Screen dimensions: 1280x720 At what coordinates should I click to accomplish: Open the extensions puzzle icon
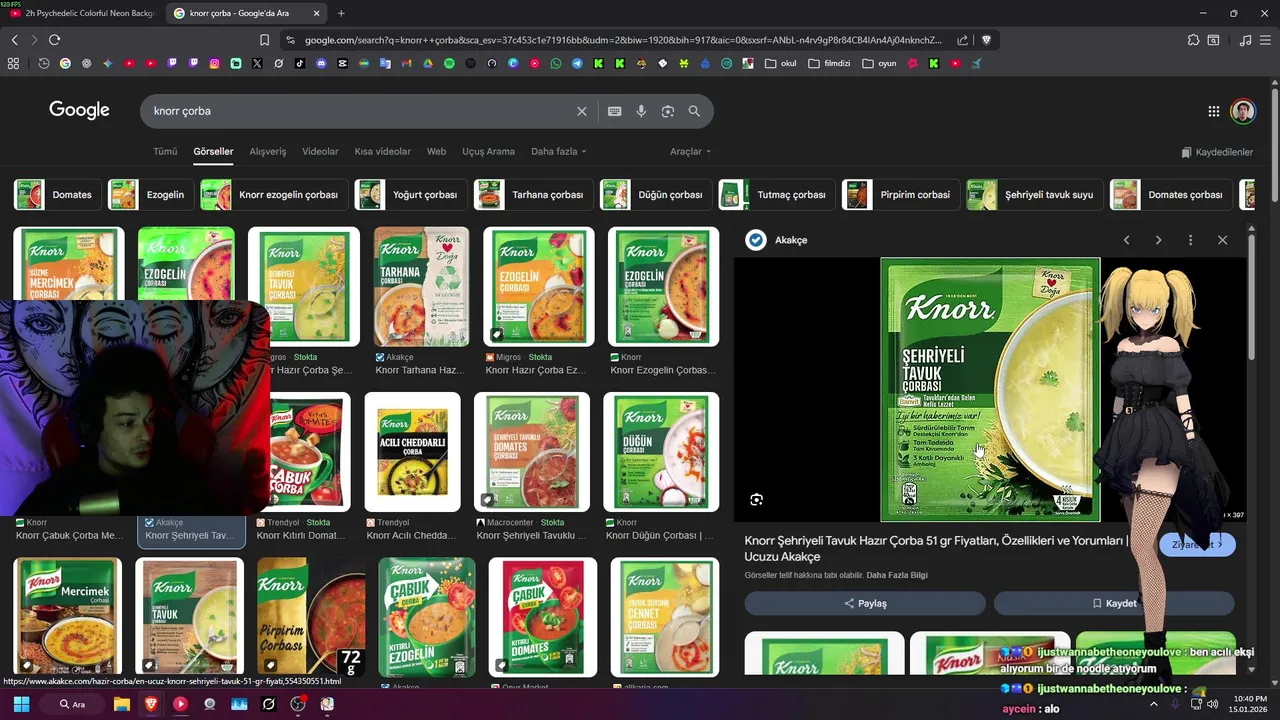click(x=1193, y=40)
